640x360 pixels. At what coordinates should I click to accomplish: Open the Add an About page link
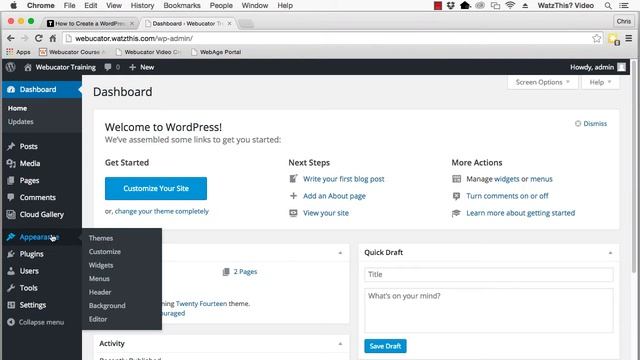(x=334, y=196)
